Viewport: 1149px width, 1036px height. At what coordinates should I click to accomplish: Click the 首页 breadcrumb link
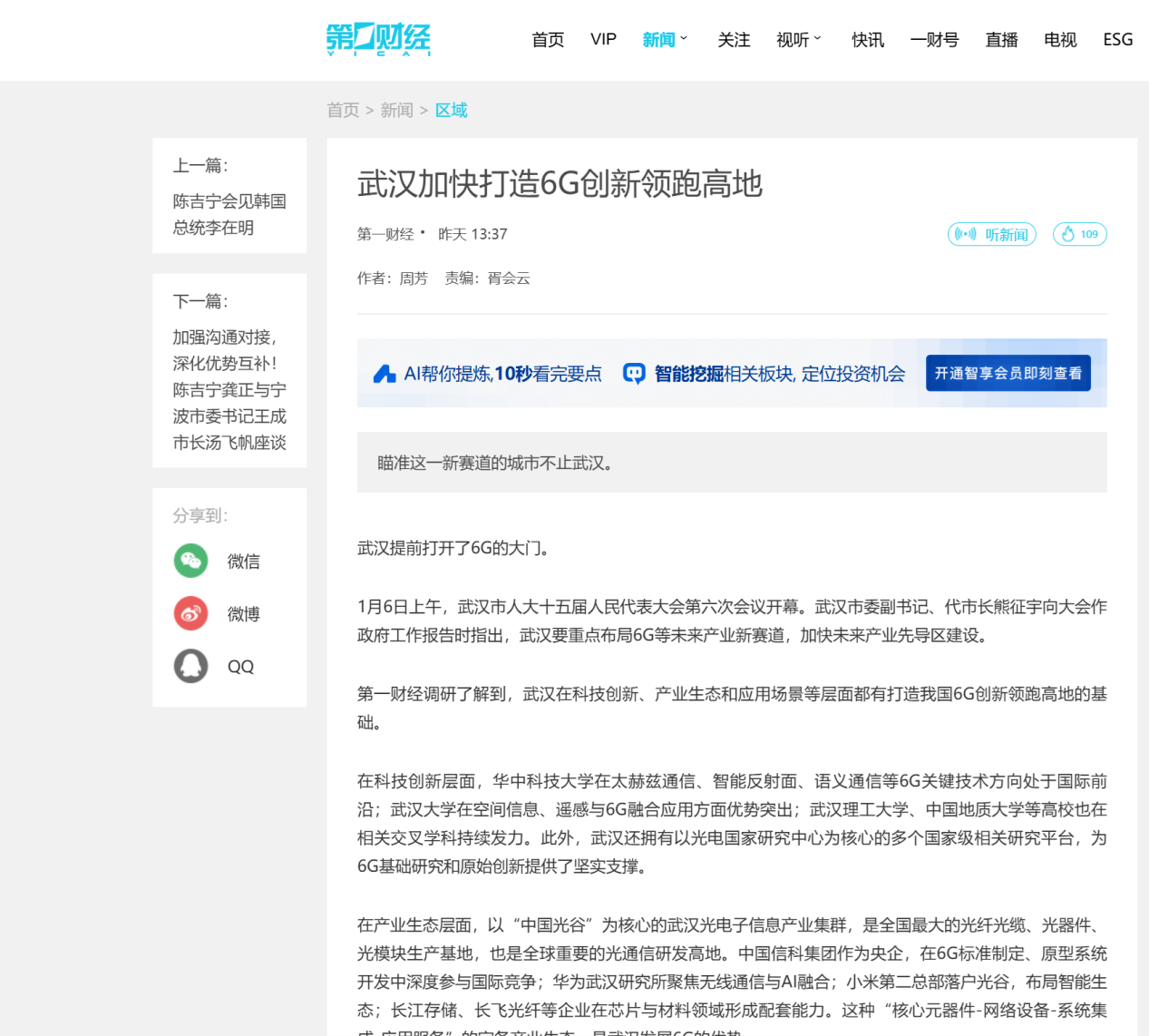click(343, 110)
